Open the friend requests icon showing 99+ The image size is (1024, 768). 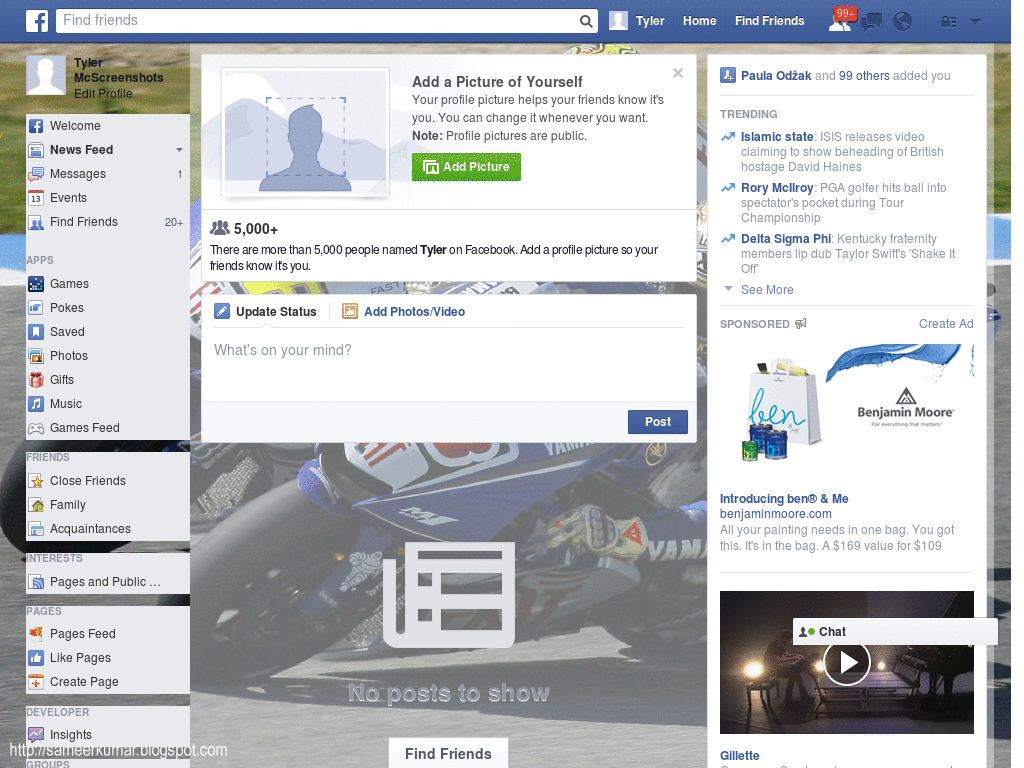point(840,20)
